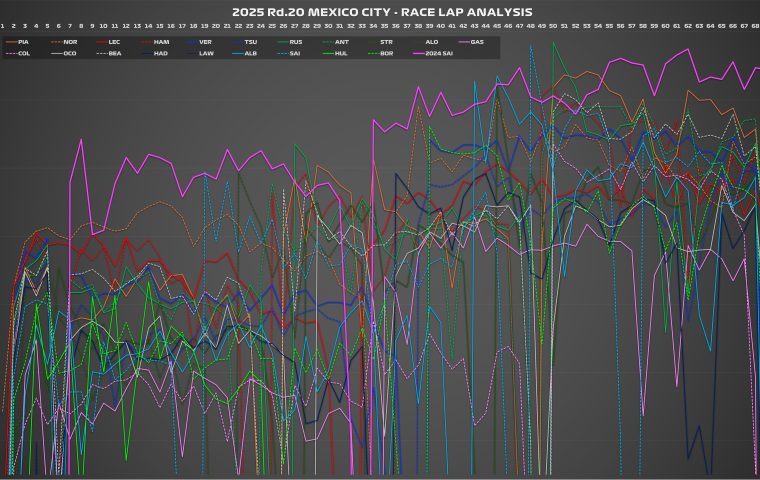The height and width of the screenshot is (480, 760).
Task: Click the ANT legend label
Action: pos(341,42)
